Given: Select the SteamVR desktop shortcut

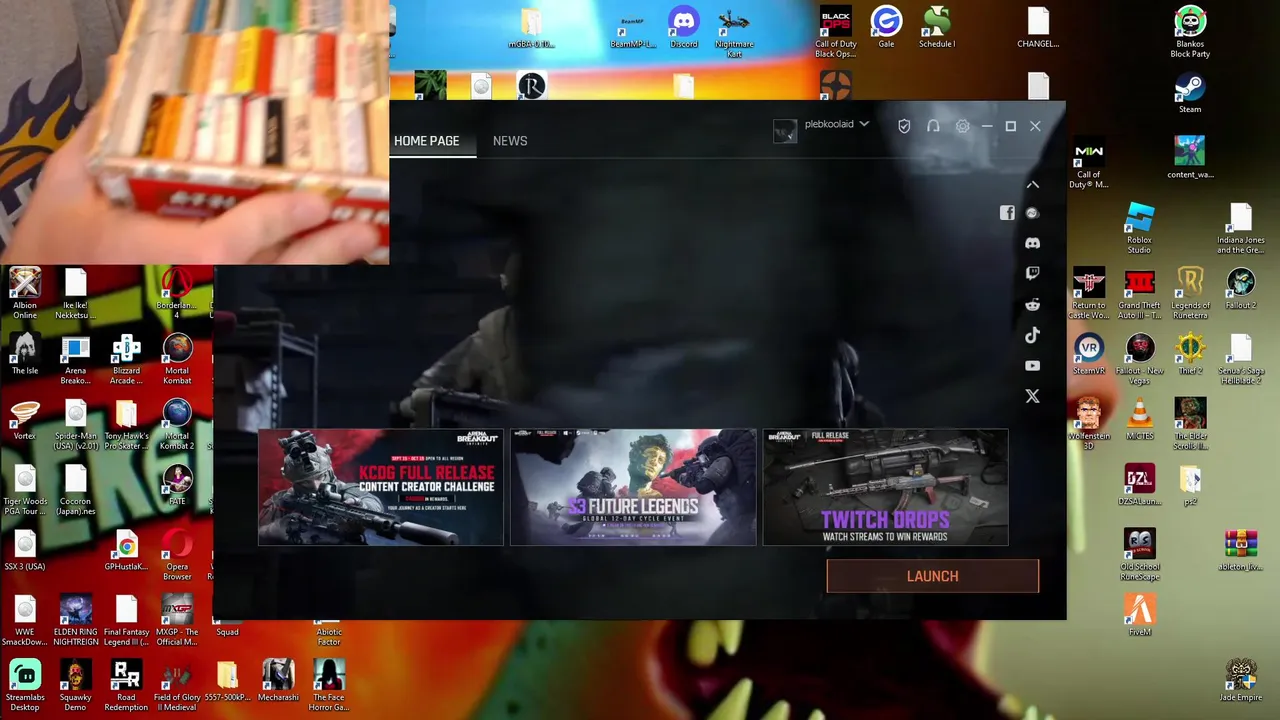Looking at the screenshot, I should (1089, 355).
